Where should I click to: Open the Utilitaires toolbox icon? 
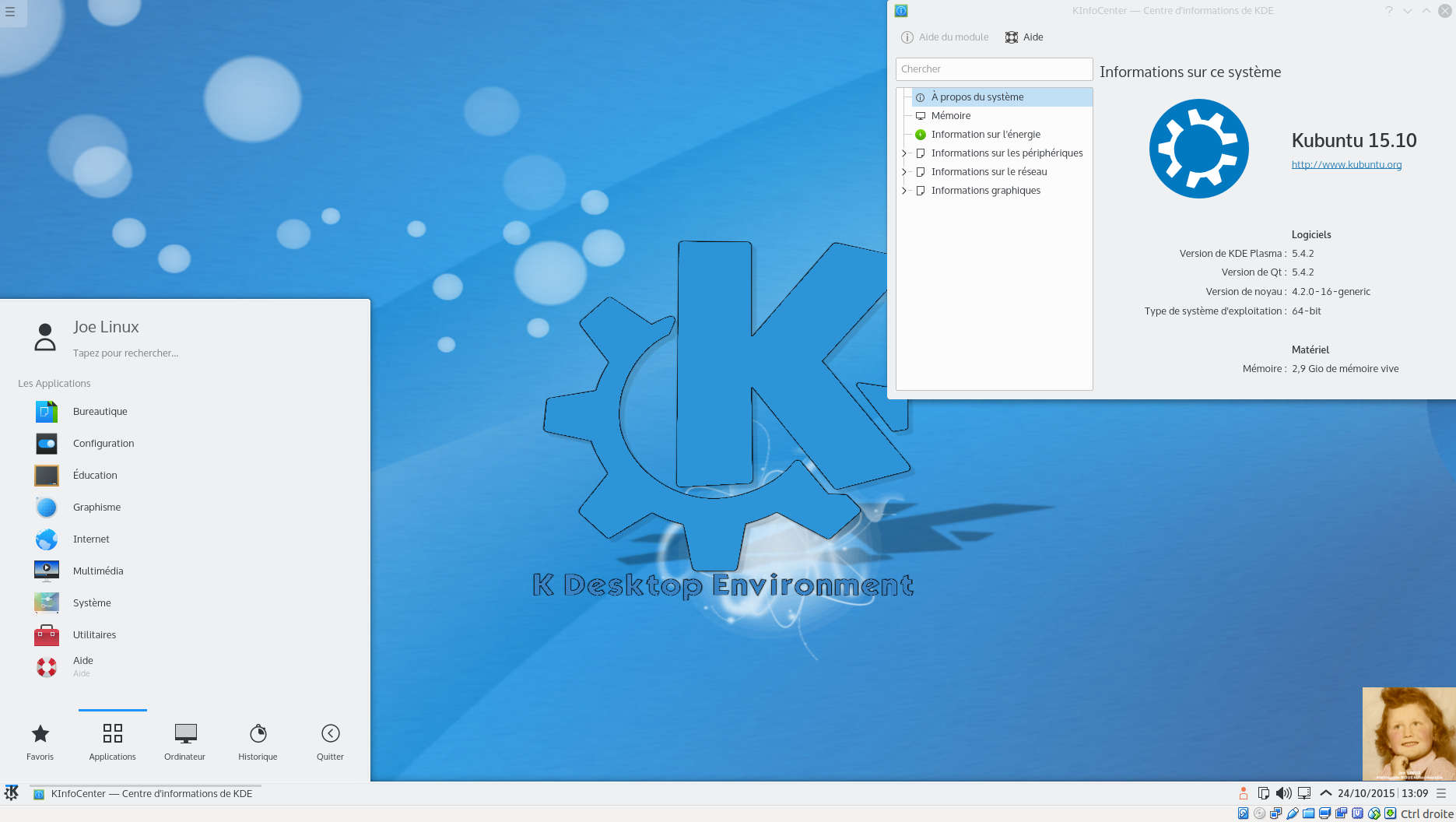tap(47, 635)
